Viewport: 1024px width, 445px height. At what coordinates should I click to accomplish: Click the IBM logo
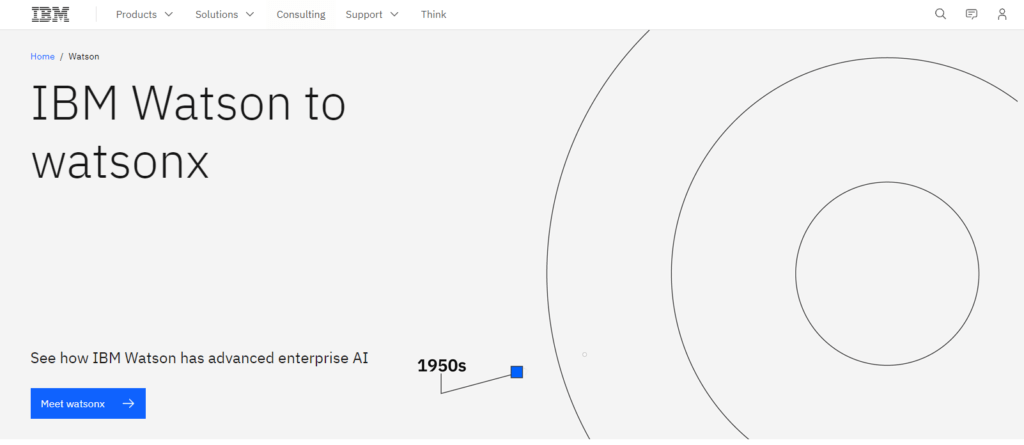pos(50,14)
